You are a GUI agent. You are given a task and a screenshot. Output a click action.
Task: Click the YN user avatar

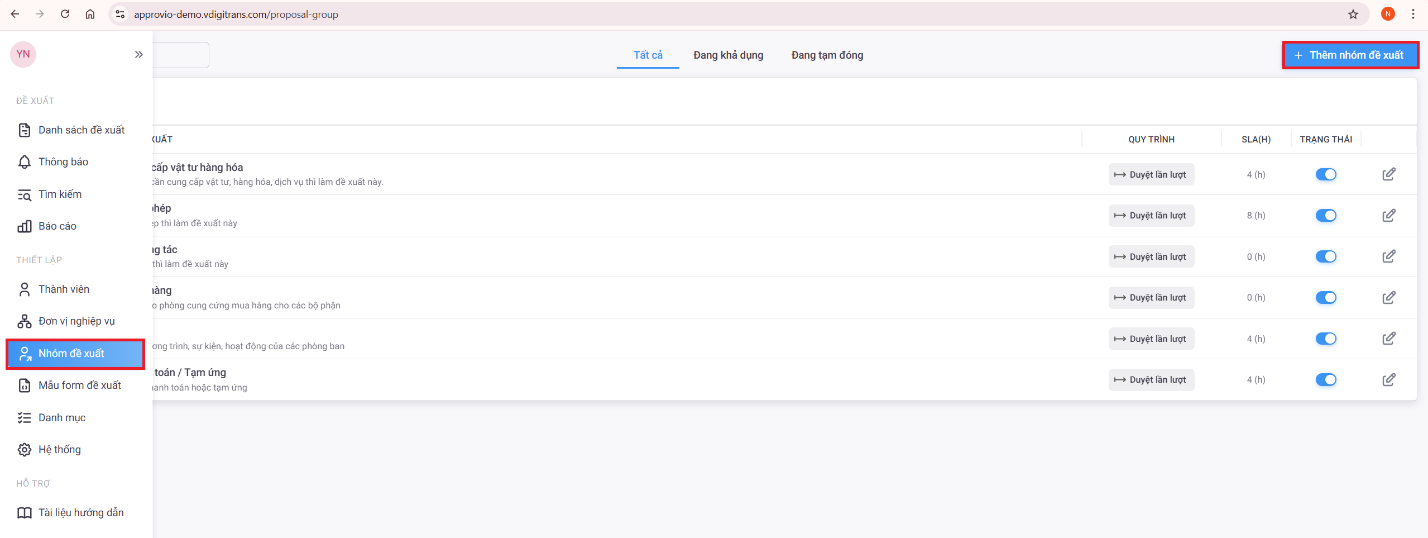(23, 55)
